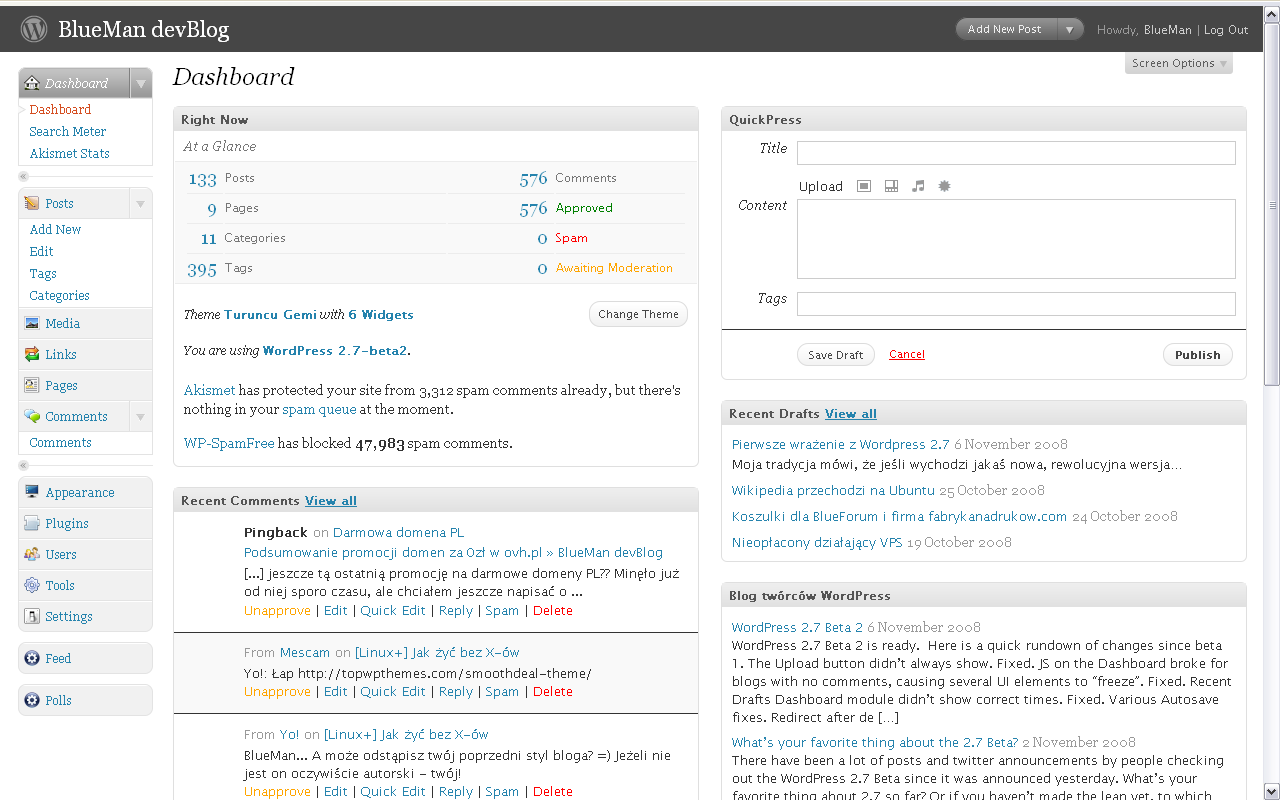The height and width of the screenshot is (800, 1280).
Task: Click the Save Draft button
Action: [x=835, y=355]
